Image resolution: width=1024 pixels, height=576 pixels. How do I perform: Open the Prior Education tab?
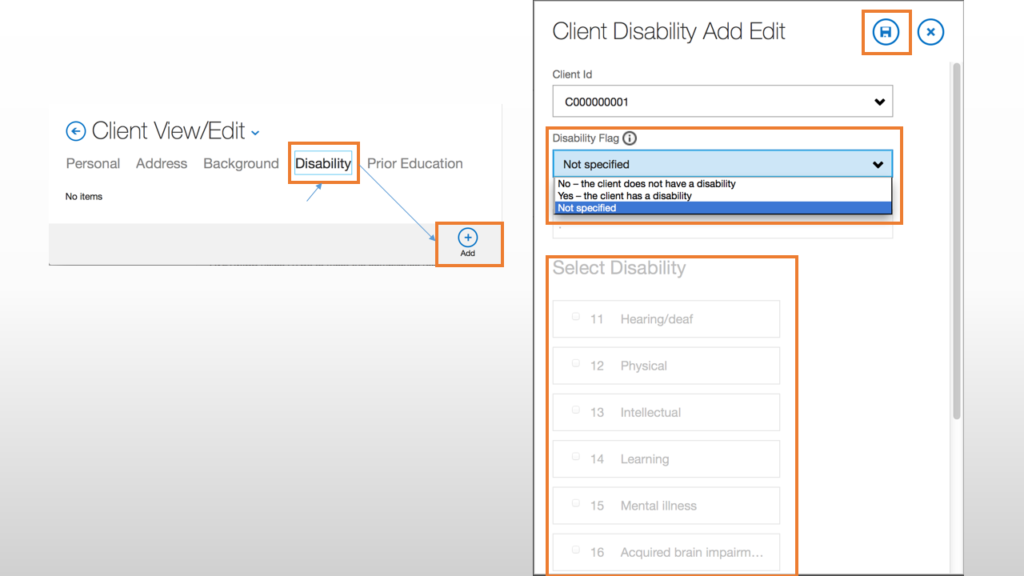click(415, 163)
